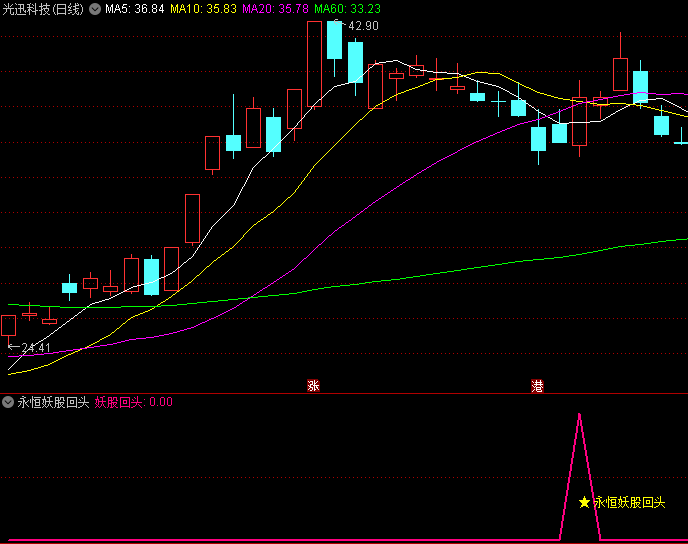Image resolution: width=688 pixels, height=544 pixels.
Task: Click the yellow star signal marker
Action: click(584, 502)
